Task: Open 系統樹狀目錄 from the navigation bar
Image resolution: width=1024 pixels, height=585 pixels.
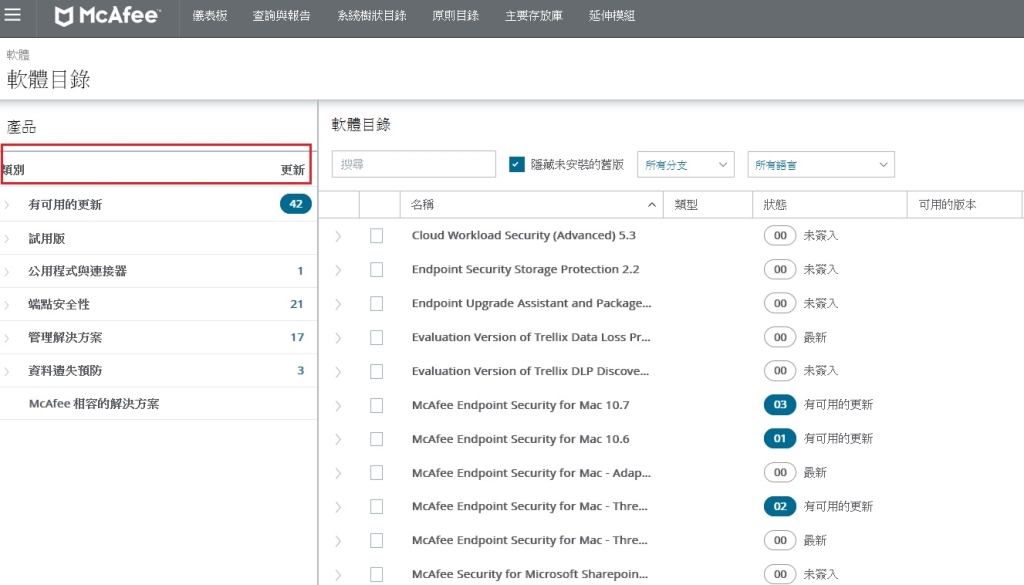Action: point(372,16)
